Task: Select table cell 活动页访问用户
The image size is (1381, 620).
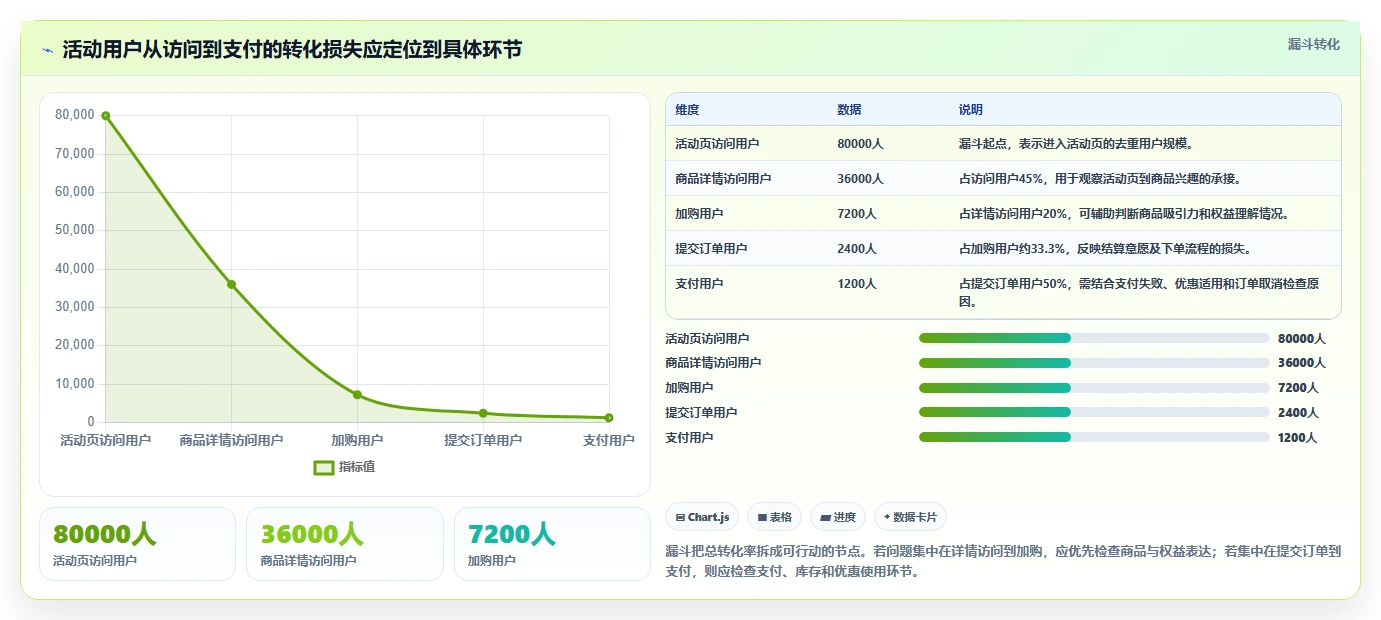Action: [x=717, y=144]
